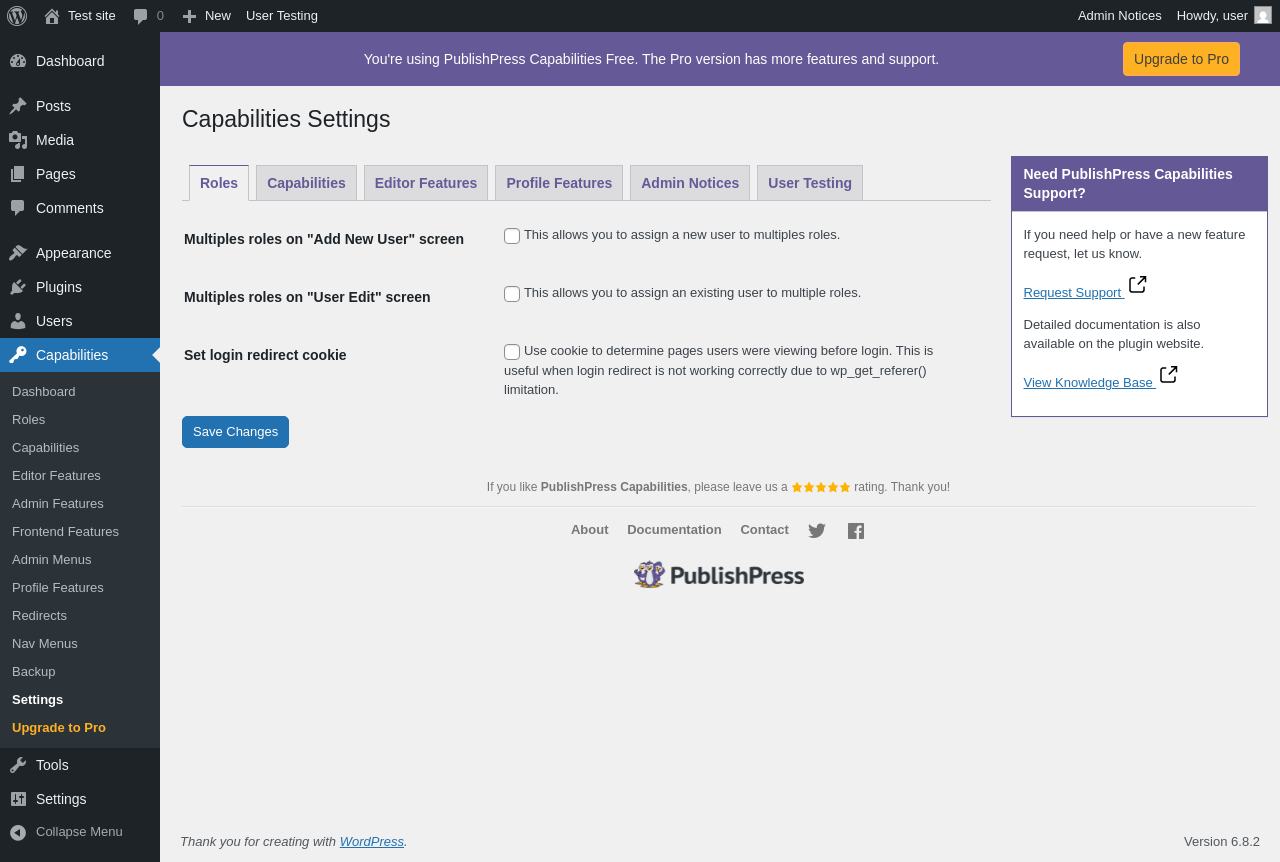Screen dimensions: 1280x862
Task: Click the Comments bubble icon in sidebar
Action: [x=18, y=208]
